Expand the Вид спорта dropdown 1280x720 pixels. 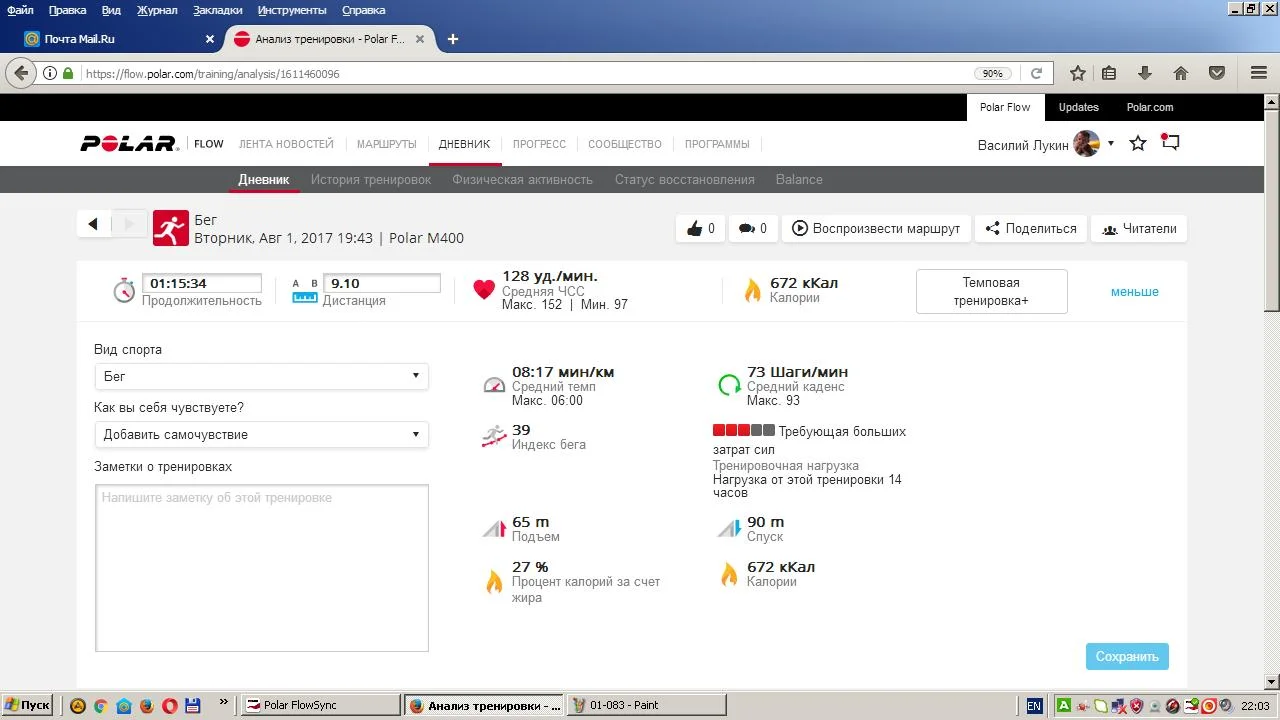pyautogui.click(x=261, y=376)
